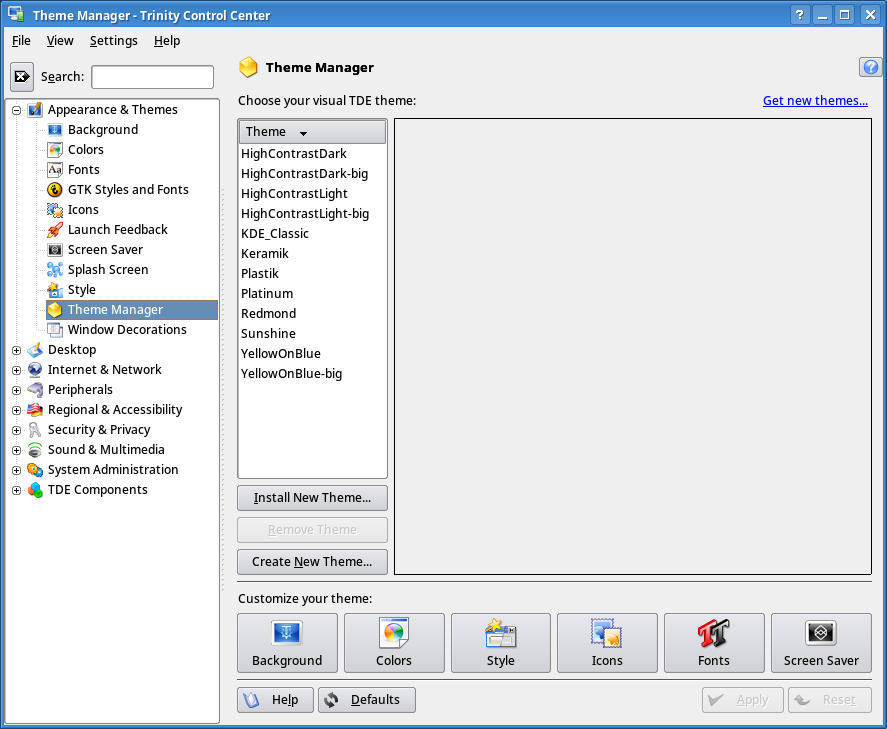Click the Help button at bottom

tap(275, 700)
